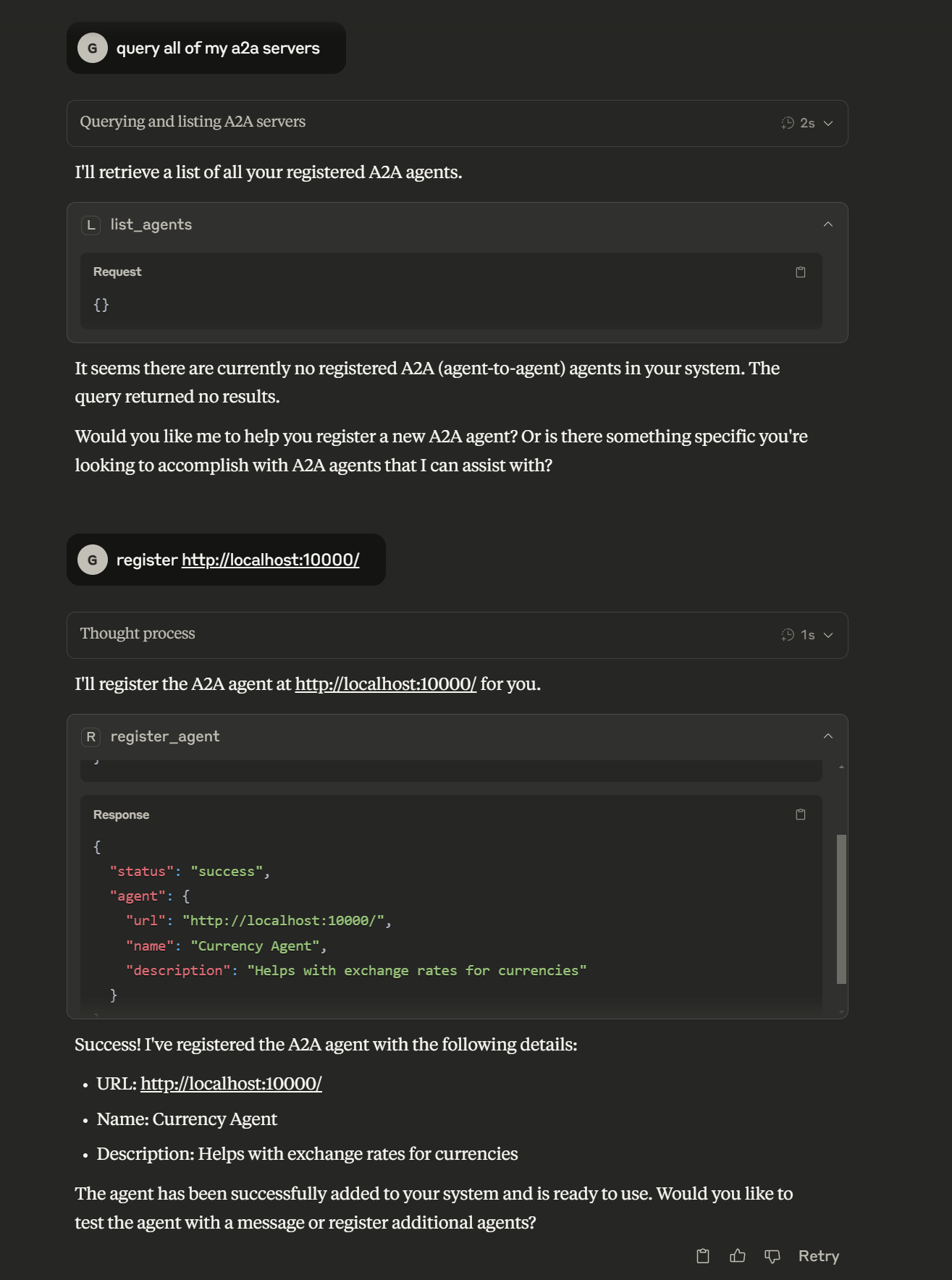Click the 2s thinking timer icon

click(788, 123)
